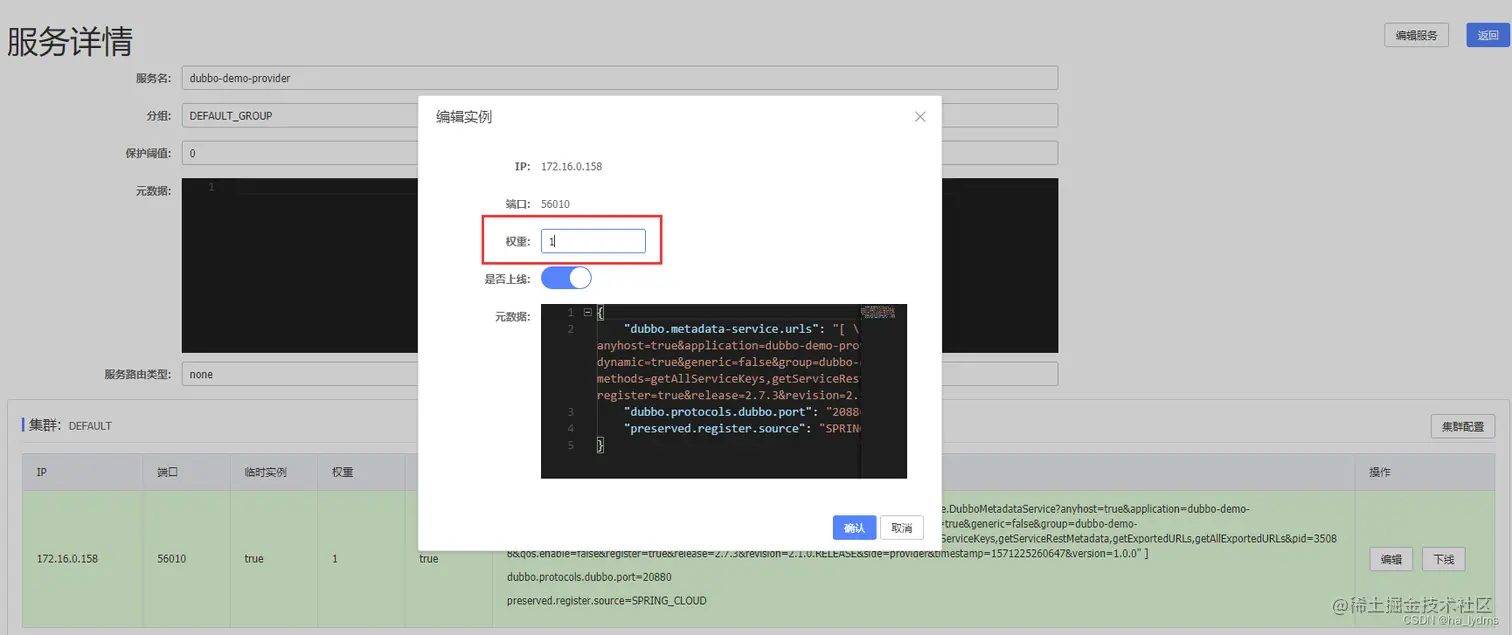Cancel editing via the 取消 button
Viewport: 1512px width, 635px height.
click(901, 527)
